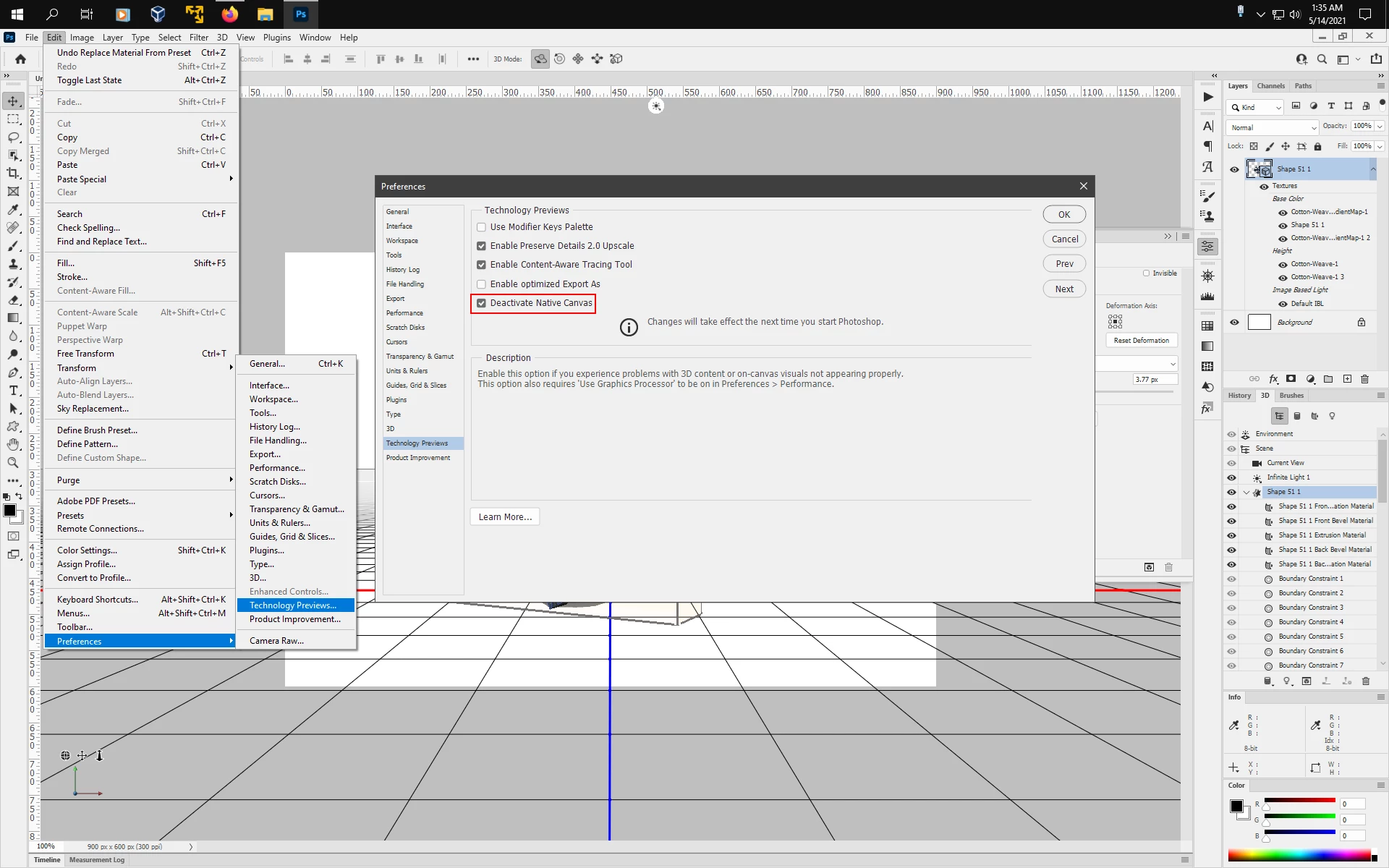Click the Home icon in options bar
This screenshot has width=1389, height=868.
20,59
